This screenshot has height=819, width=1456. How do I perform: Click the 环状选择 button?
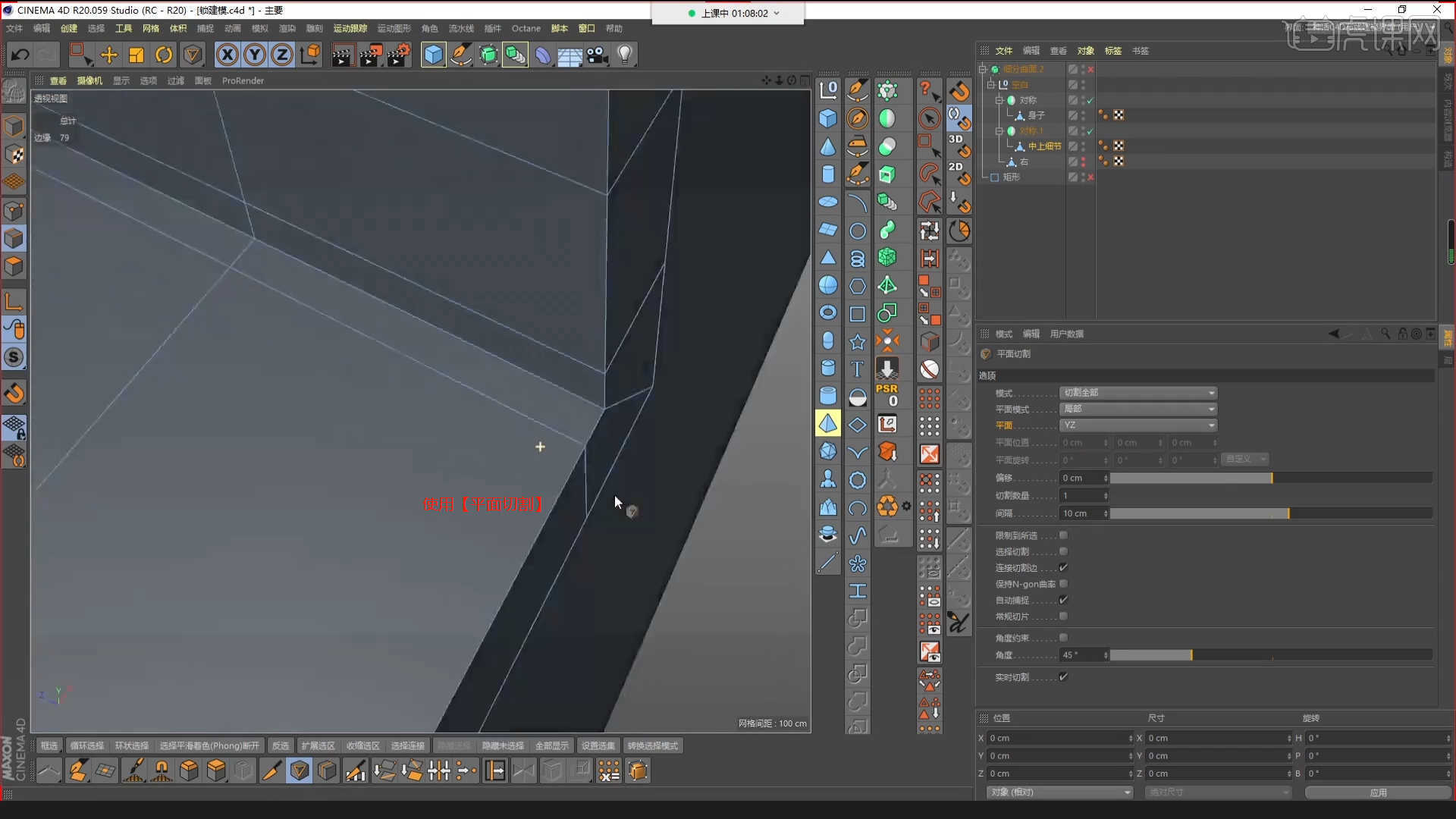(x=132, y=745)
